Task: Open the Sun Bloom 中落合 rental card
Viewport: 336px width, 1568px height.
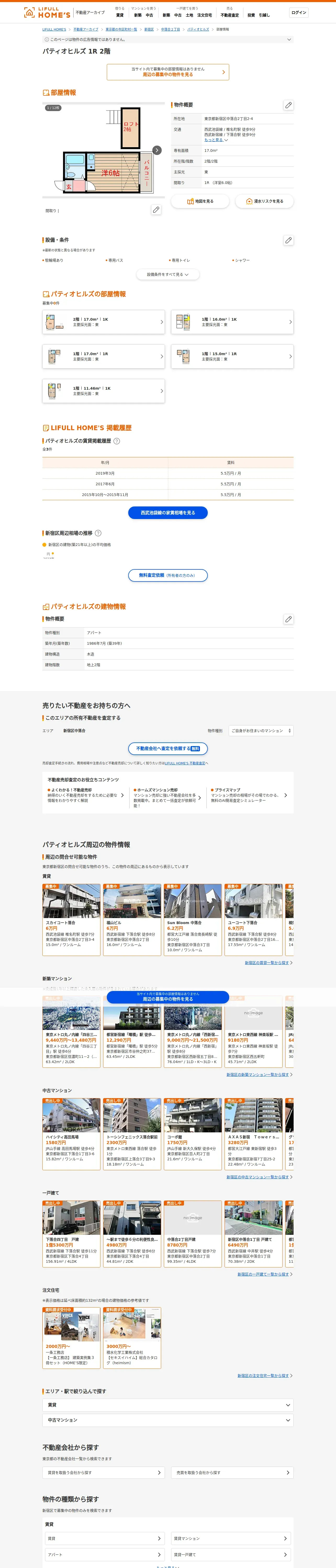Action: 193,920
